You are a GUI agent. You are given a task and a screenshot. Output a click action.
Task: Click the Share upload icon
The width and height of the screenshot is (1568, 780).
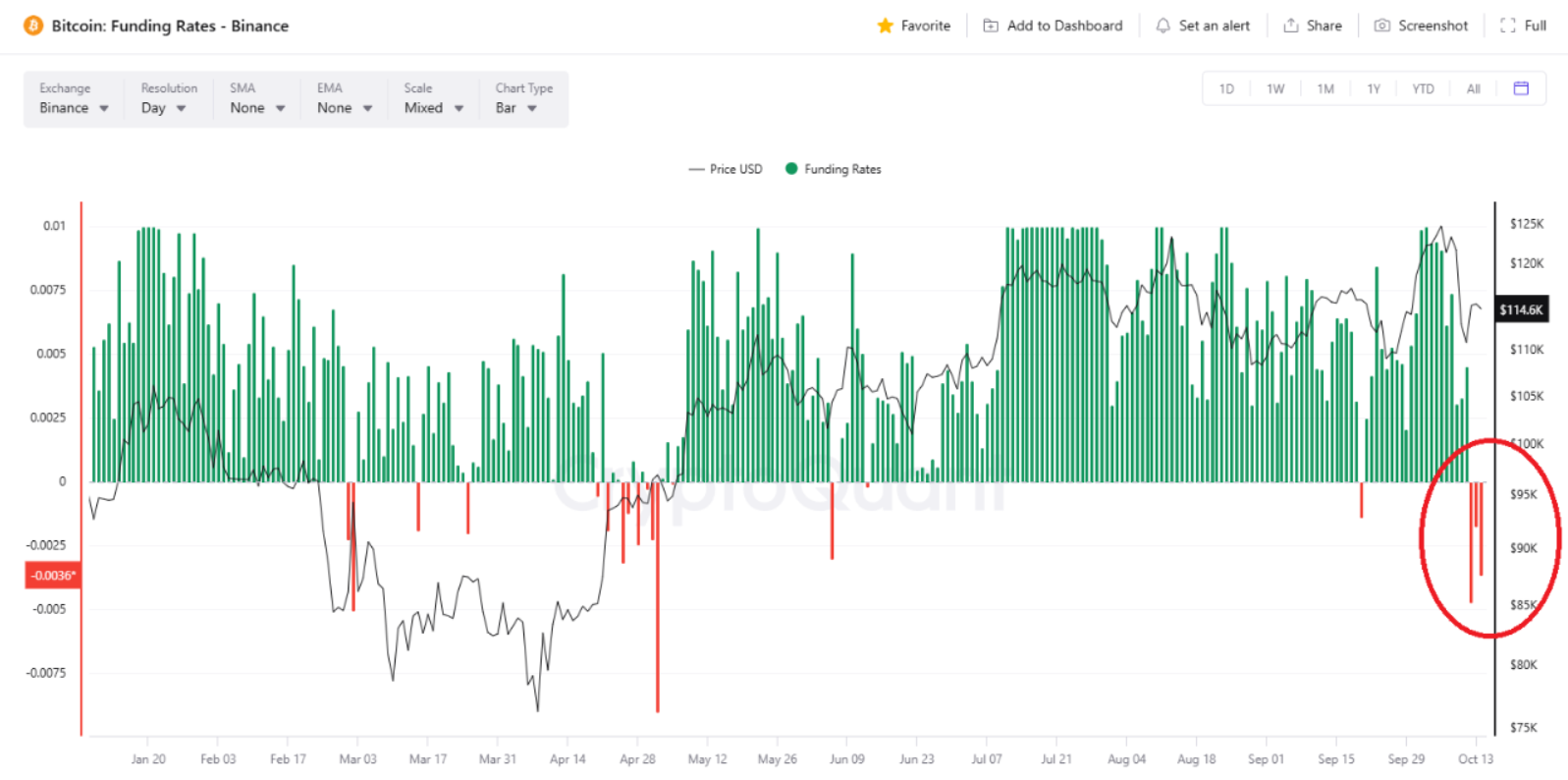coord(1290,26)
